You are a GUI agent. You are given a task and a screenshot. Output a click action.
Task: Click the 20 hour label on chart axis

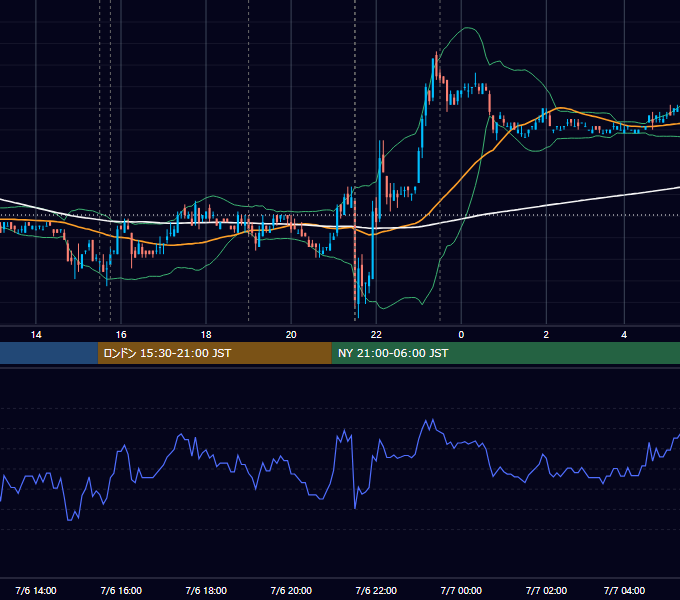291,335
